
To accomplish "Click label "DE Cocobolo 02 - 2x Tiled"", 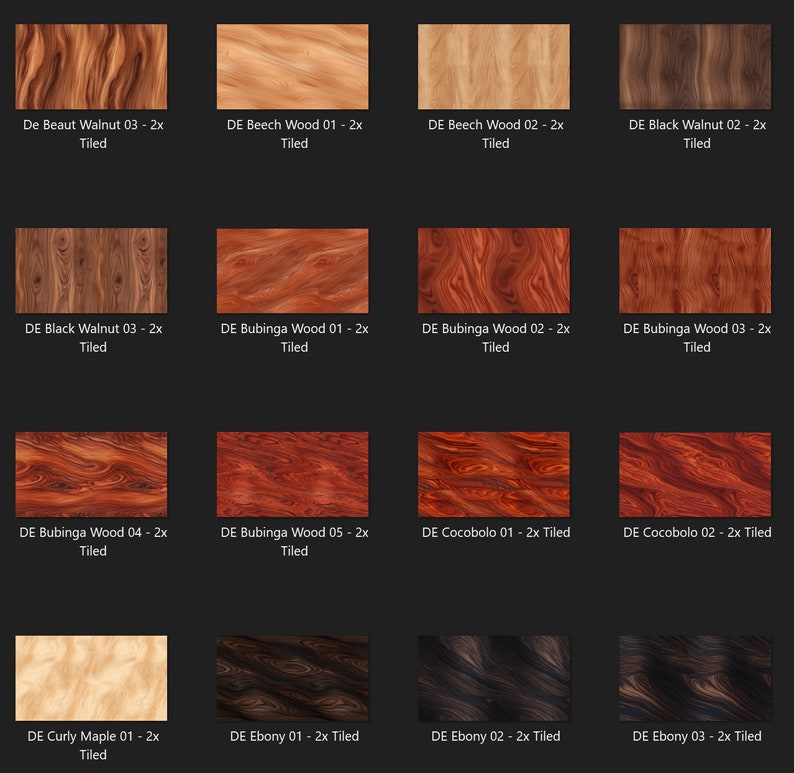I will coord(697,533).
